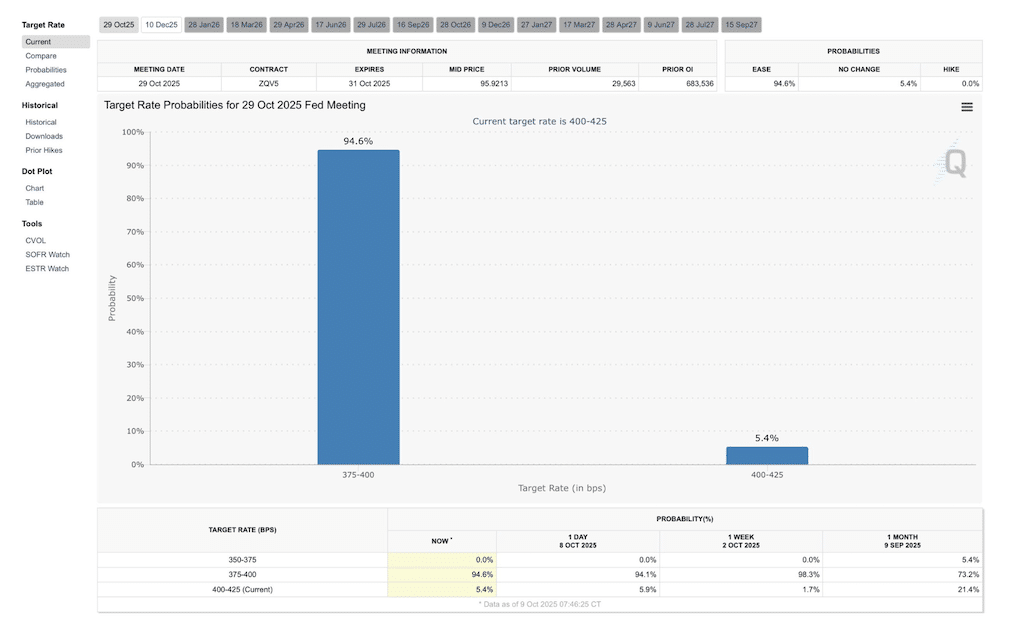
Task: Open the Aggregated target rate view
Action: [x=45, y=84]
